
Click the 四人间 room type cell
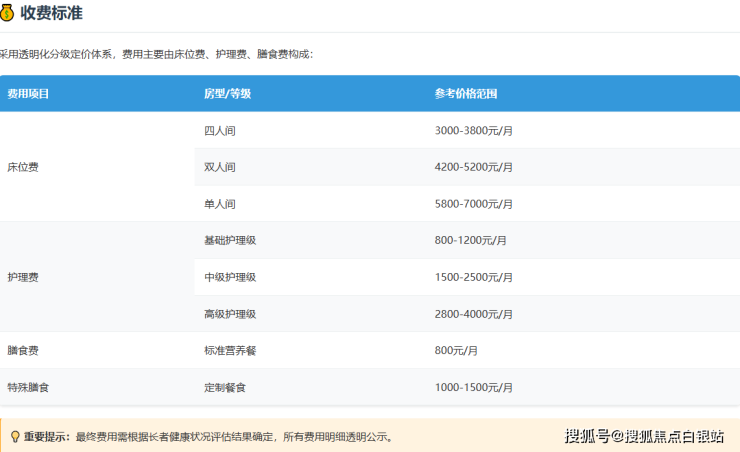pos(219,131)
